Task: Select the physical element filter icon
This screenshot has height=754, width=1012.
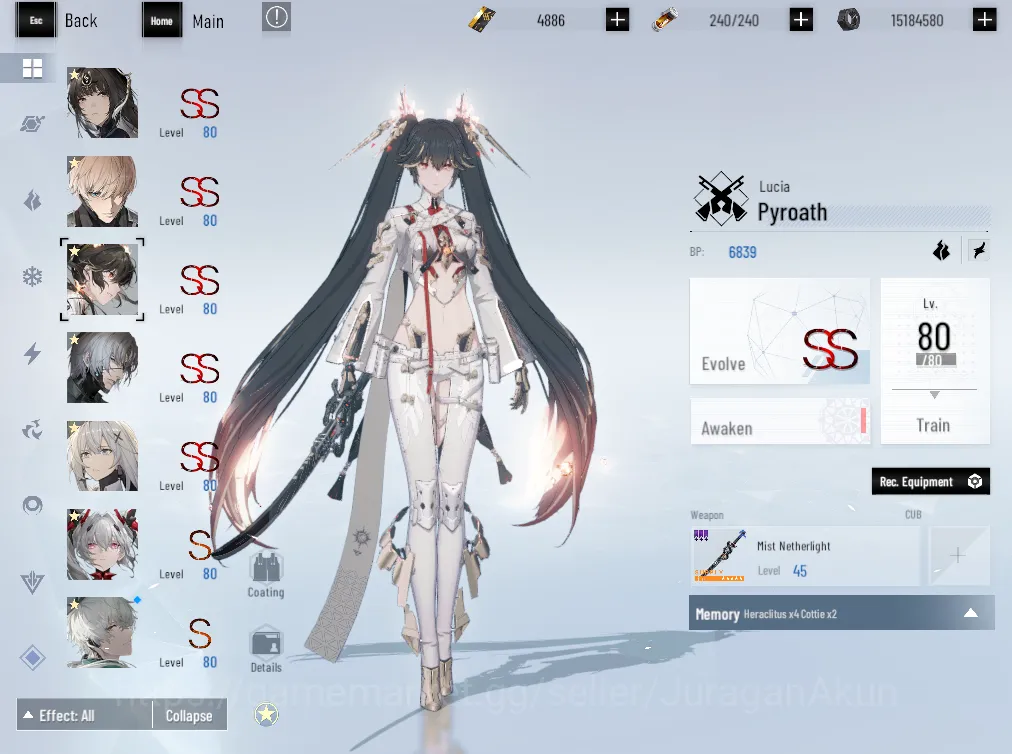Action: tap(32, 123)
